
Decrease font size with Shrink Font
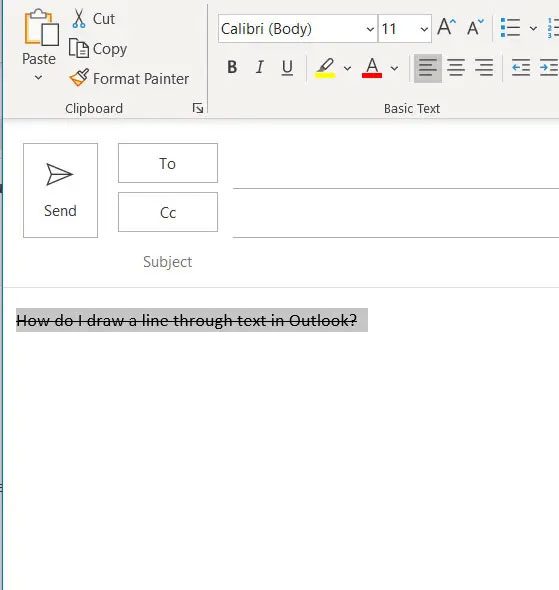point(475,27)
